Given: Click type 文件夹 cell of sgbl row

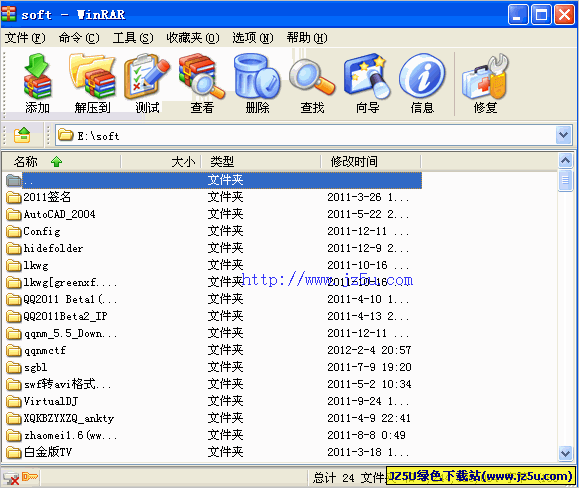Looking at the screenshot, I should (225, 367).
